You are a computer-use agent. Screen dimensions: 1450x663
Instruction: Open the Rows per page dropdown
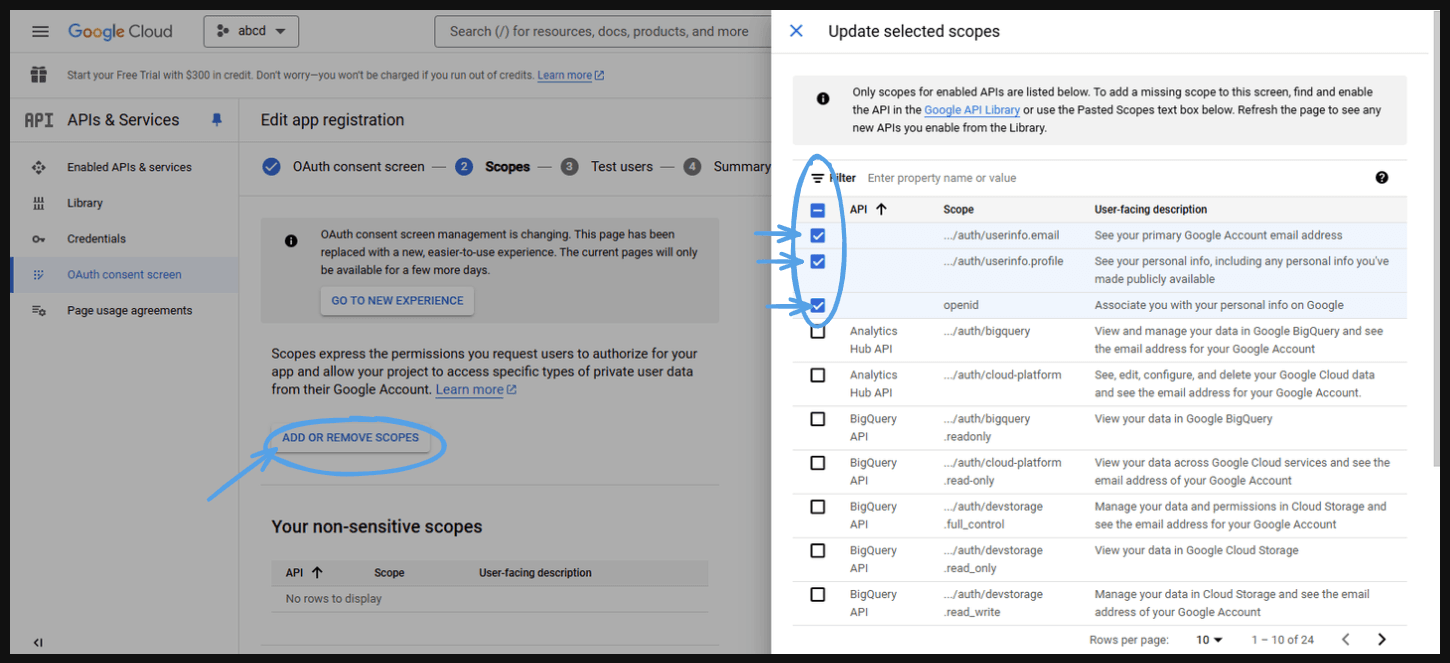1209,640
